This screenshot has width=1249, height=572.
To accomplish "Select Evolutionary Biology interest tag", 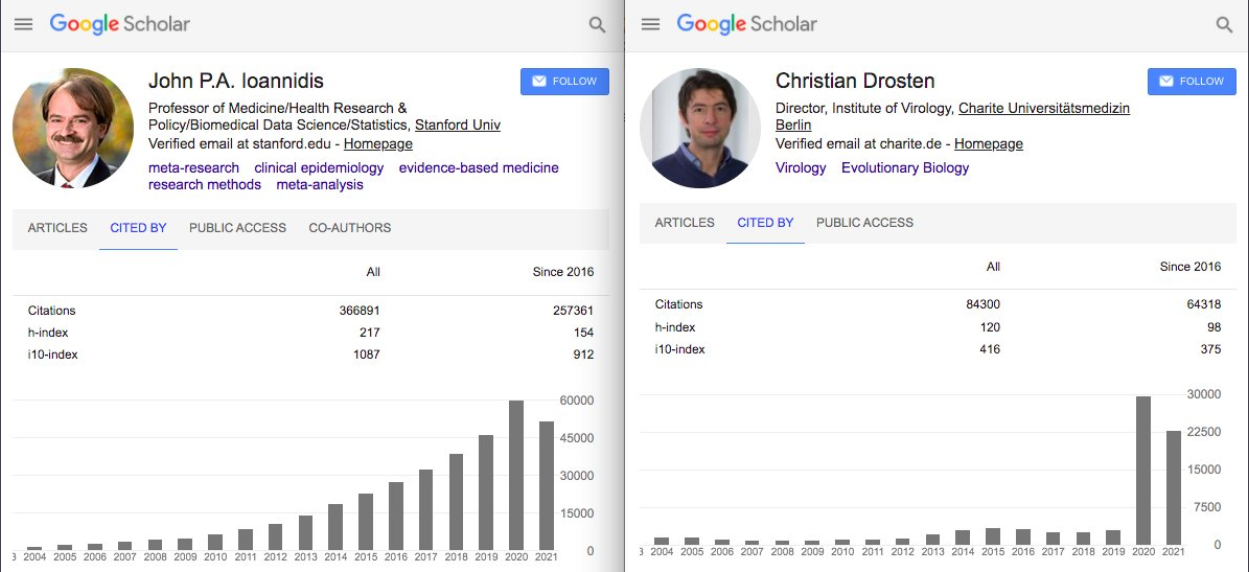I will coord(905,168).
